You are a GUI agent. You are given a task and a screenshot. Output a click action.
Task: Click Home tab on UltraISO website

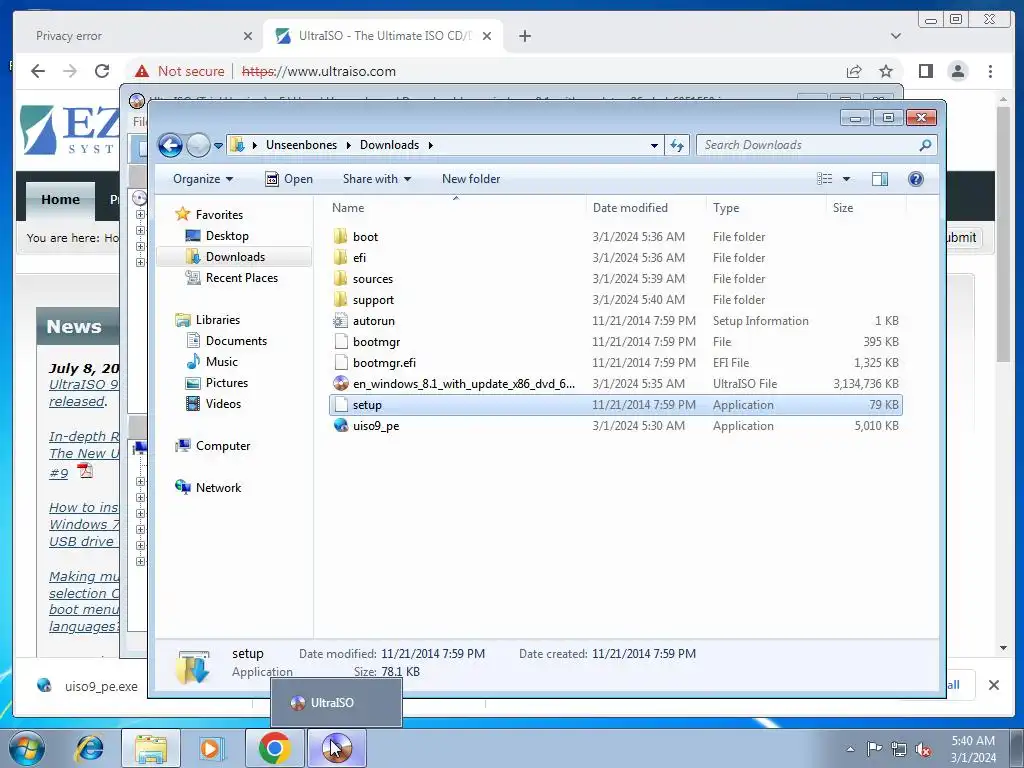tap(60, 199)
